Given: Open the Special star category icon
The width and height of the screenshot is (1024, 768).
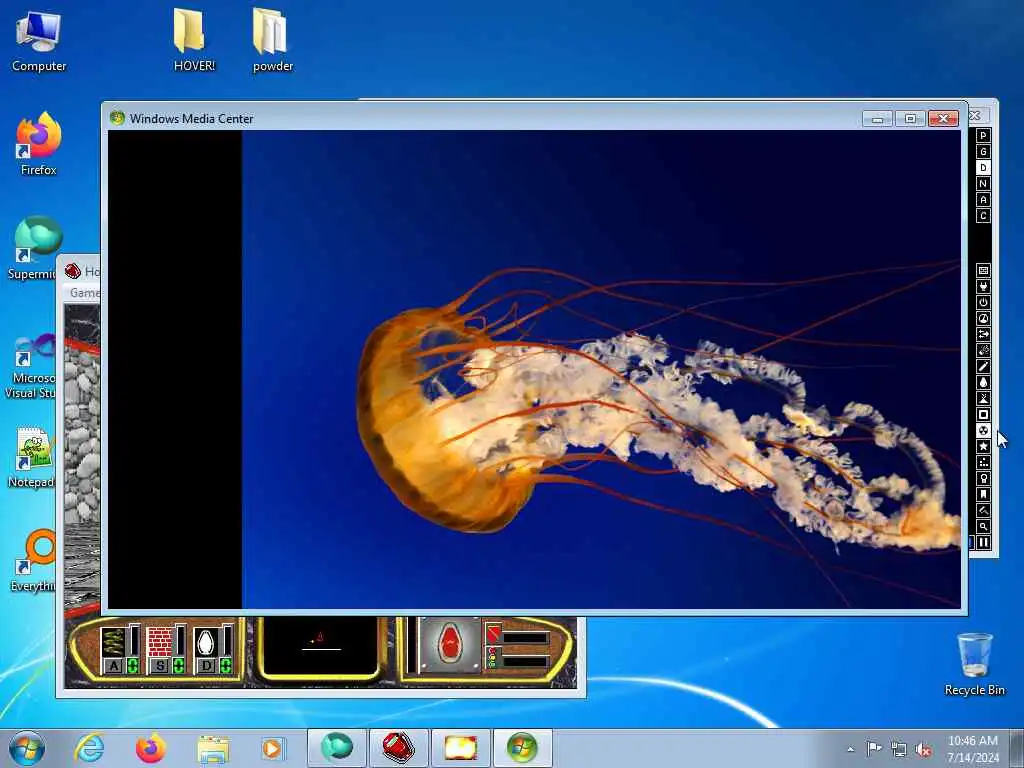Looking at the screenshot, I should click(x=983, y=446).
